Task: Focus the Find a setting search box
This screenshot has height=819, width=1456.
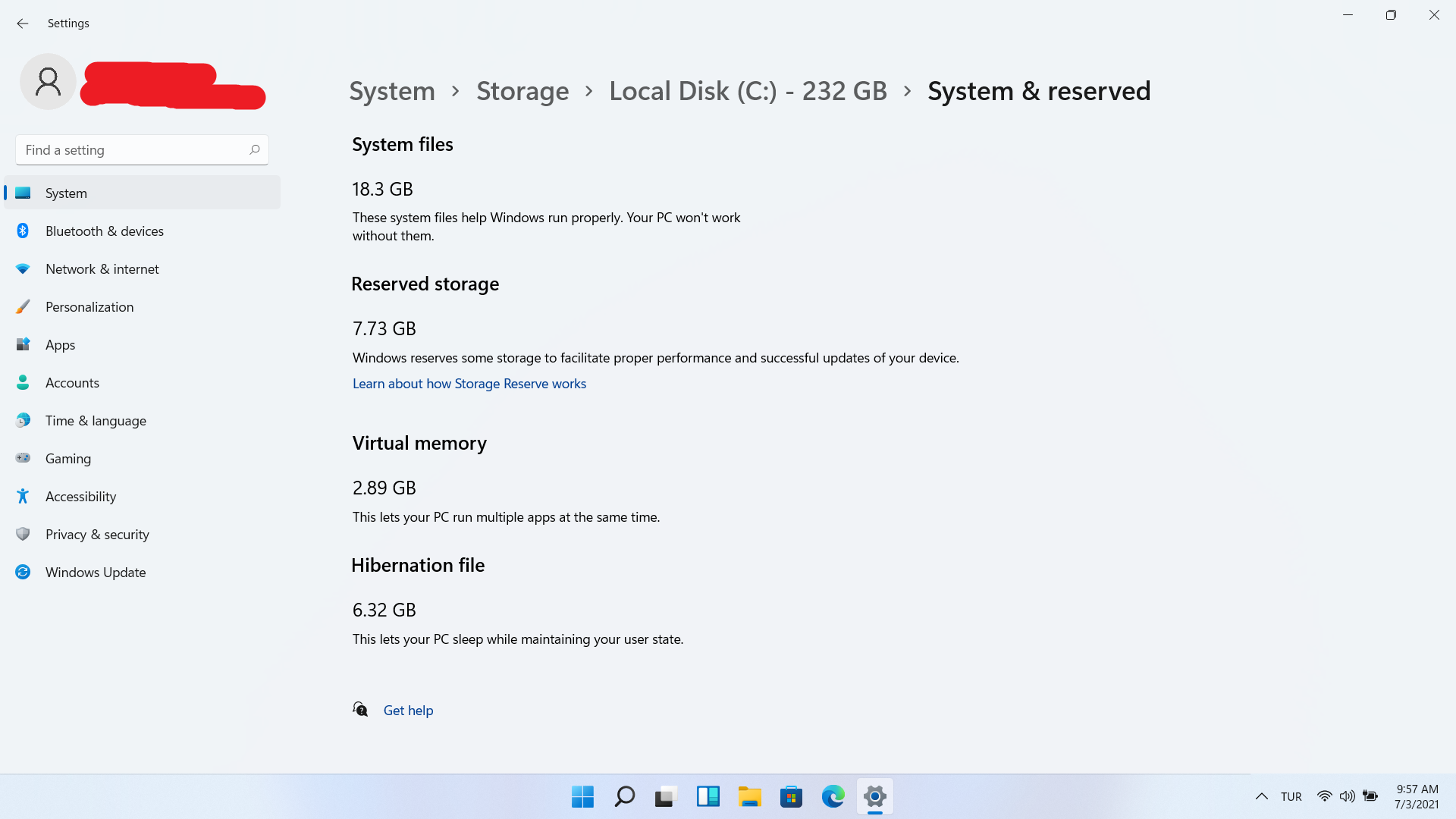Action: click(x=133, y=150)
